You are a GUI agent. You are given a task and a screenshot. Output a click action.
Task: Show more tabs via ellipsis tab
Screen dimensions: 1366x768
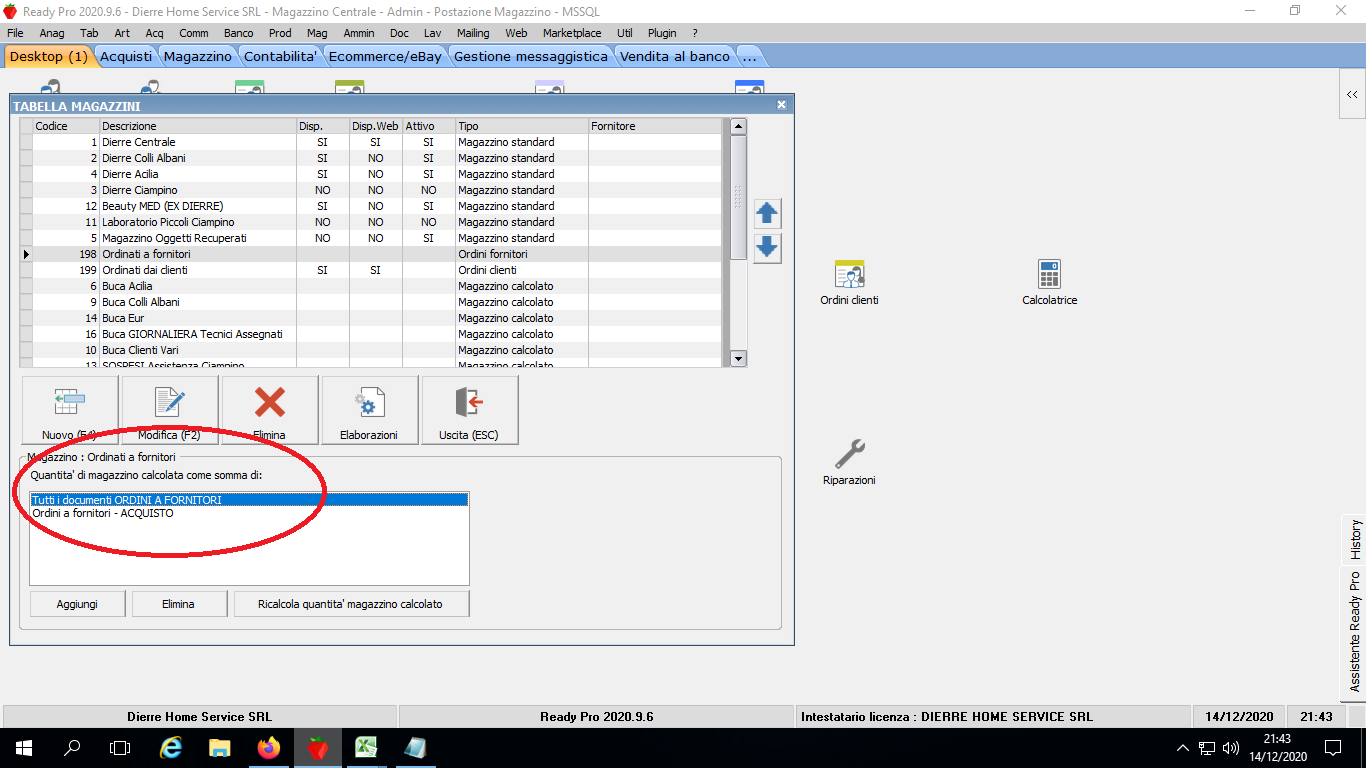(749, 57)
